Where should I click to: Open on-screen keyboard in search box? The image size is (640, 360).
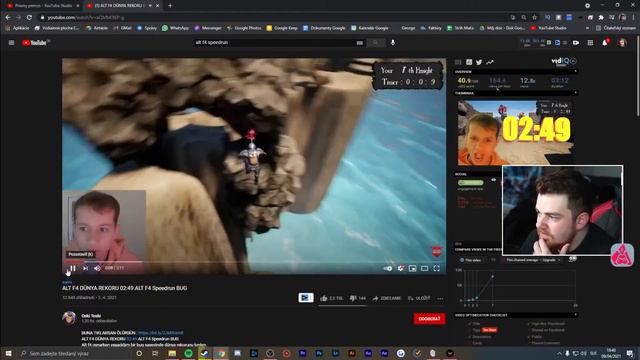tap(360, 42)
